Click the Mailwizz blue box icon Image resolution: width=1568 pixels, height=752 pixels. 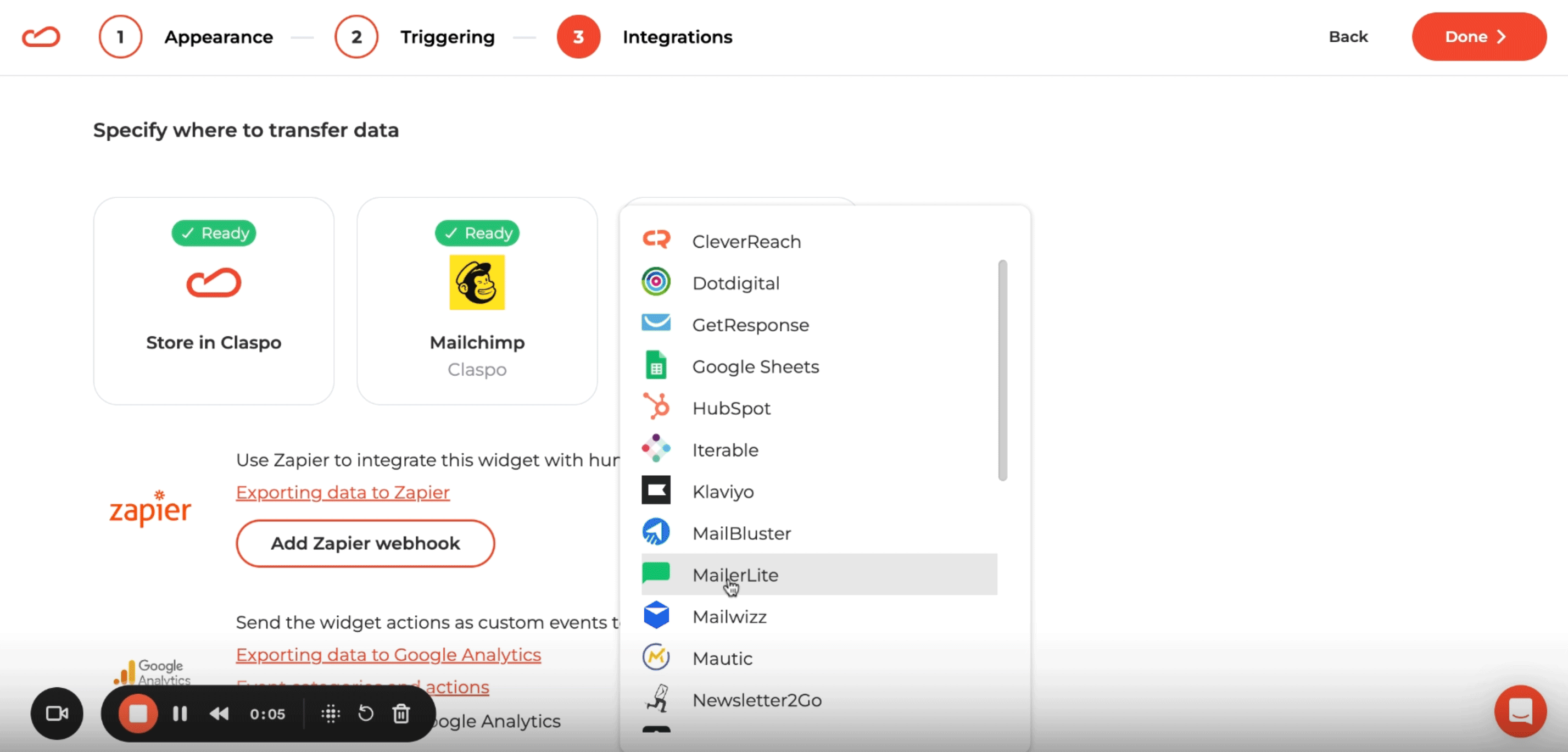pyautogui.click(x=656, y=614)
